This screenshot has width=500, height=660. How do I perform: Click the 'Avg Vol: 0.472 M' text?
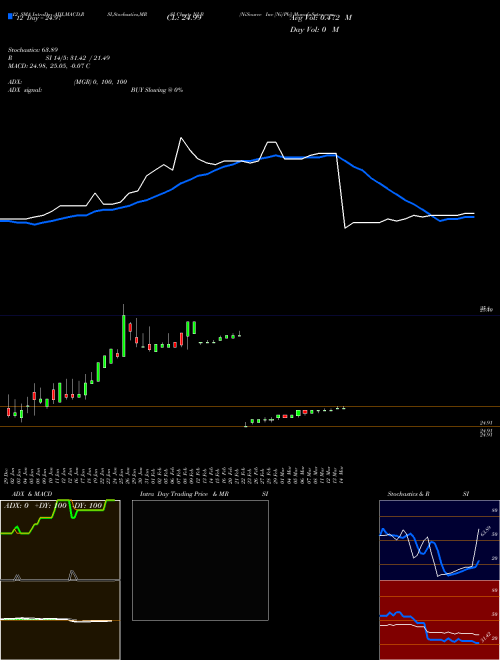[321, 18]
